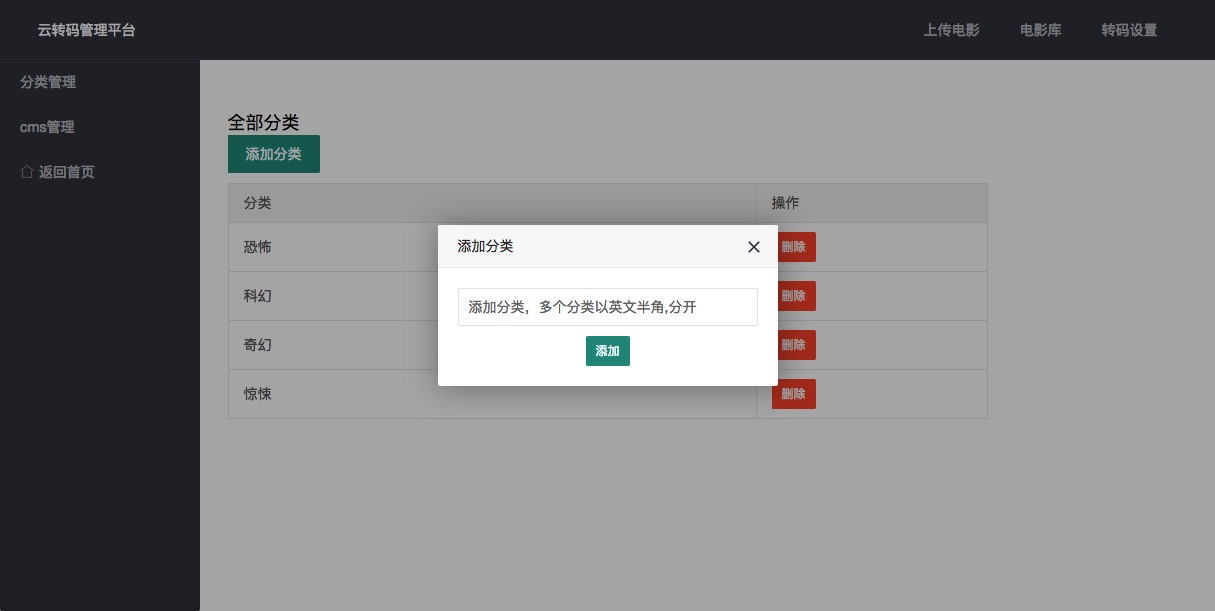Image resolution: width=1215 pixels, height=611 pixels.
Task: Delete the 奇幻 category with 删除
Action: [x=794, y=345]
